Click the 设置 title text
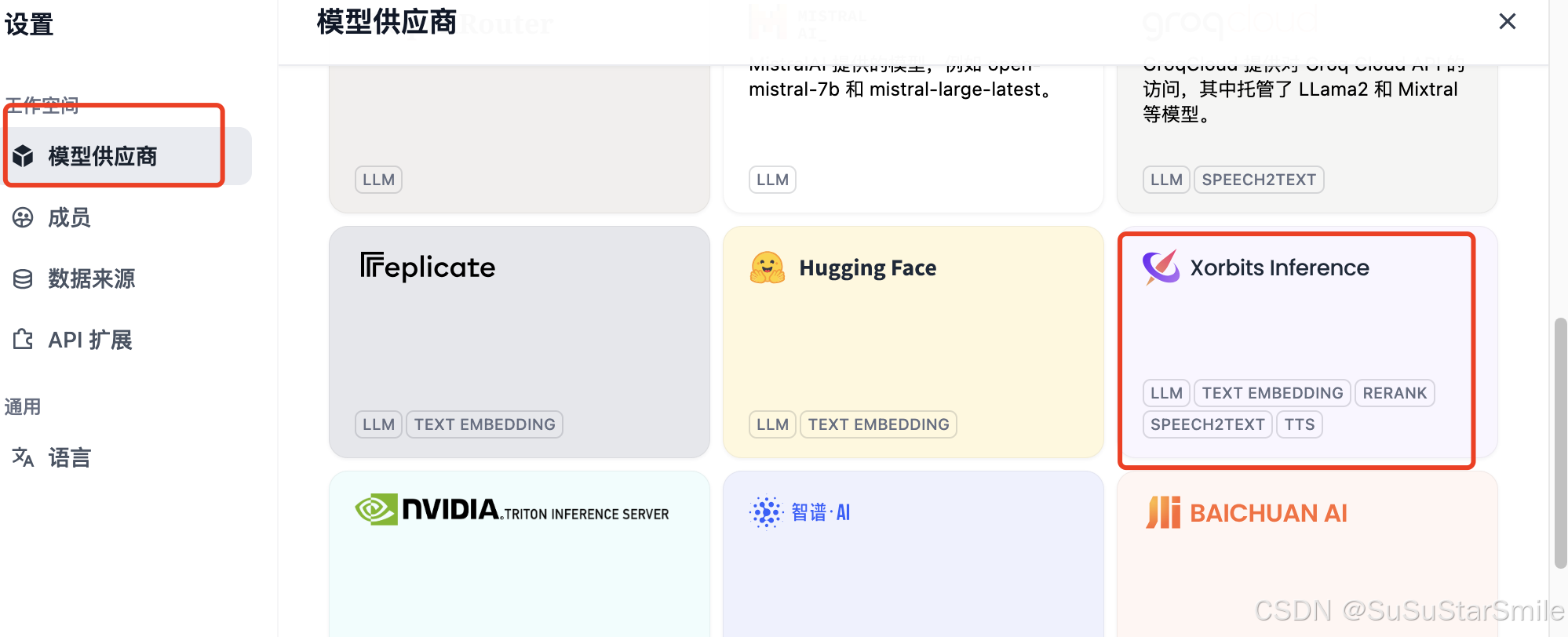This screenshot has height=637, width=1568. pos(29,24)
